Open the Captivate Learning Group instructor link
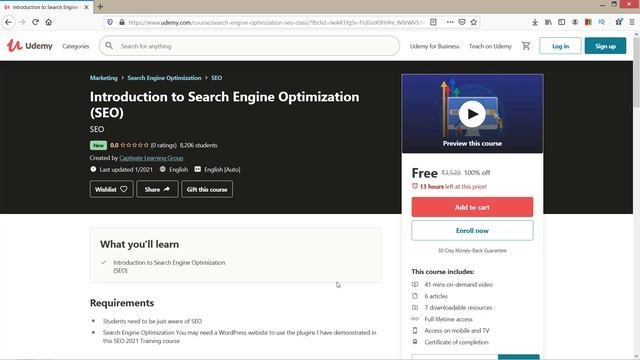Screen dimensions: 640x360 [x=151, y=158]
